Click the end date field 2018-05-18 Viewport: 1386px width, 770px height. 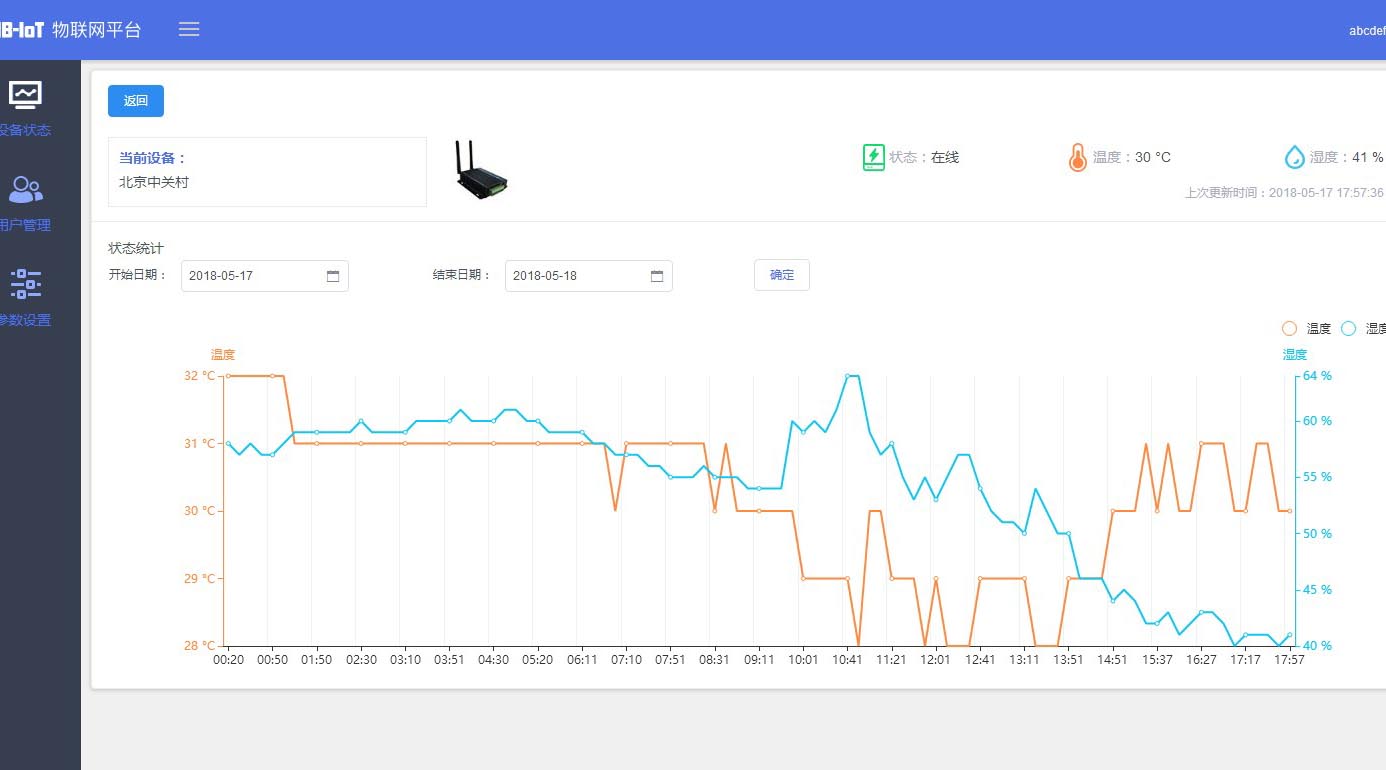(x=575, y=276)
